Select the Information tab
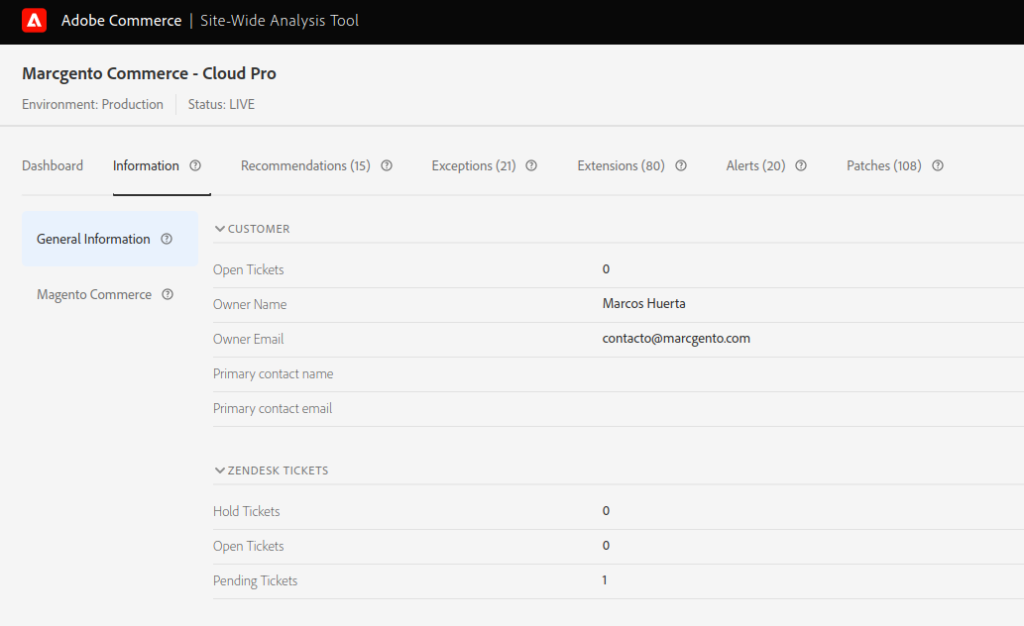The width and height of the screenshot is (1024, 626). tap(146, 166)
